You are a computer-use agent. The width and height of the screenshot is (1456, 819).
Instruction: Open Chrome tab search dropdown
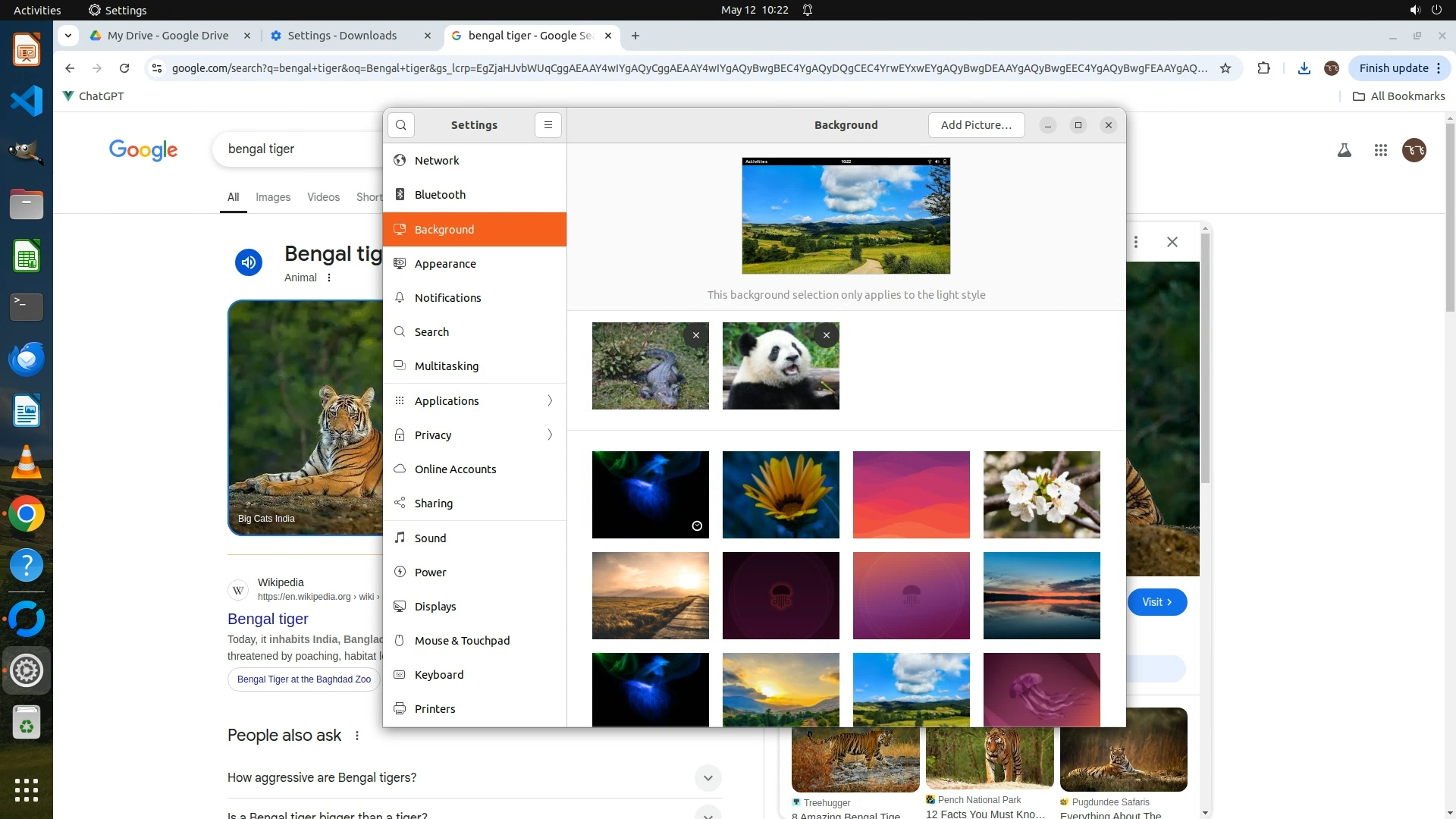click(68, 36)
